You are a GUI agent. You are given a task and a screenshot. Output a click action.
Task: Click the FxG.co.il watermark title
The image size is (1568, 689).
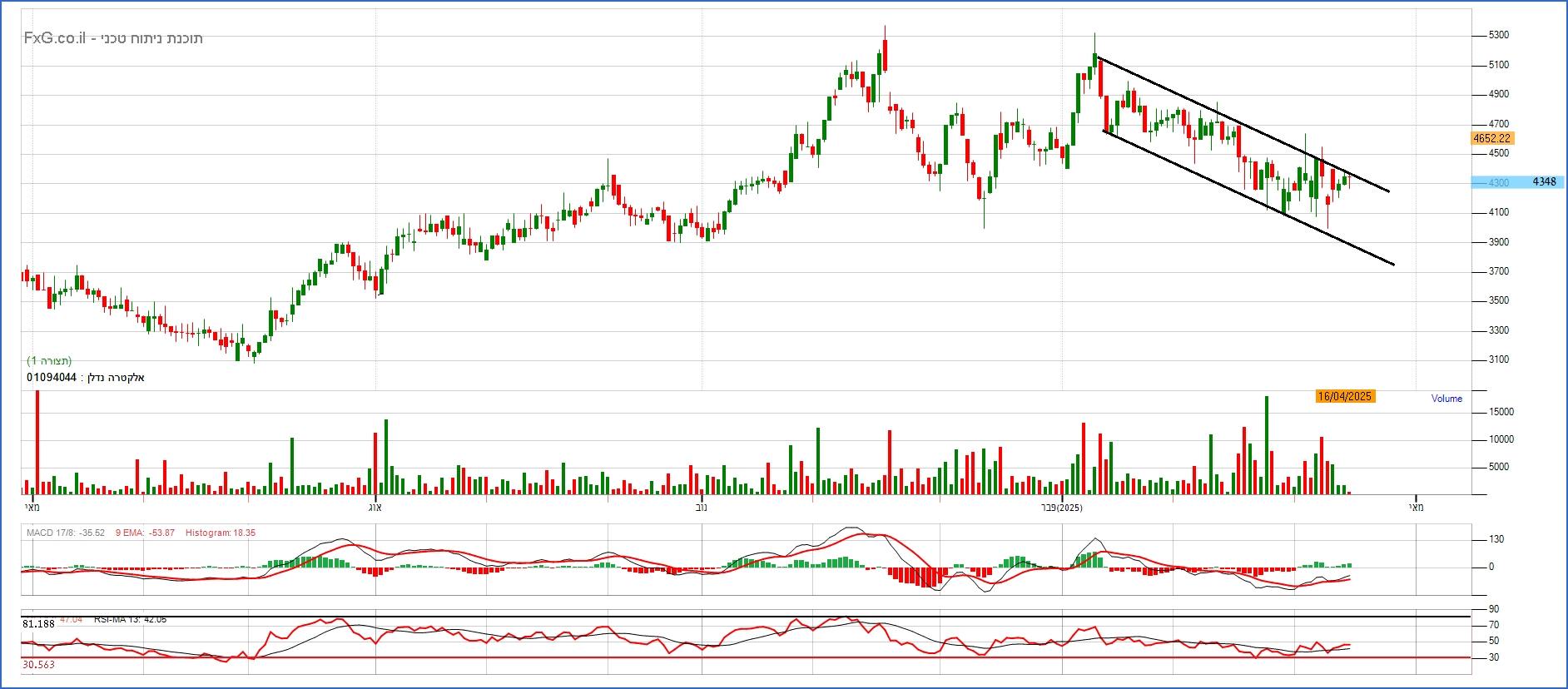click(113, 38)
